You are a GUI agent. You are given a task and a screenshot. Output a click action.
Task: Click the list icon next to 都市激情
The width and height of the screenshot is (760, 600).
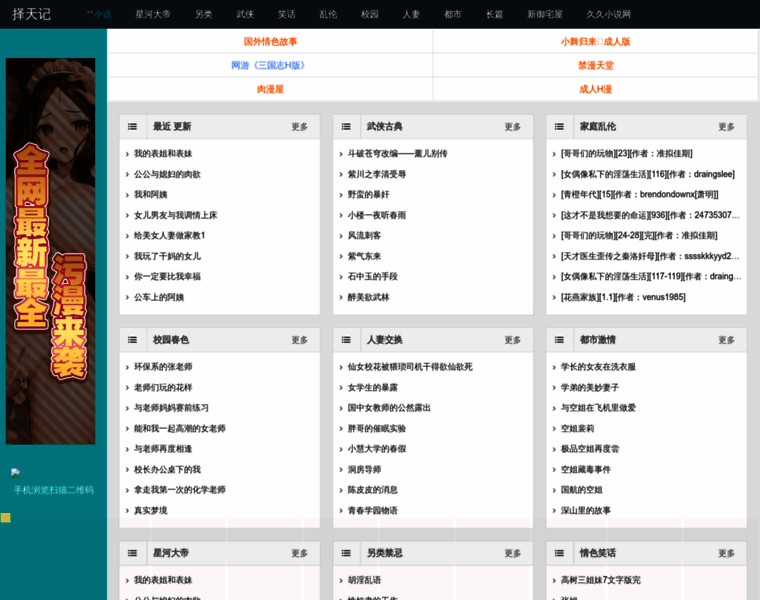coord(559,340)
